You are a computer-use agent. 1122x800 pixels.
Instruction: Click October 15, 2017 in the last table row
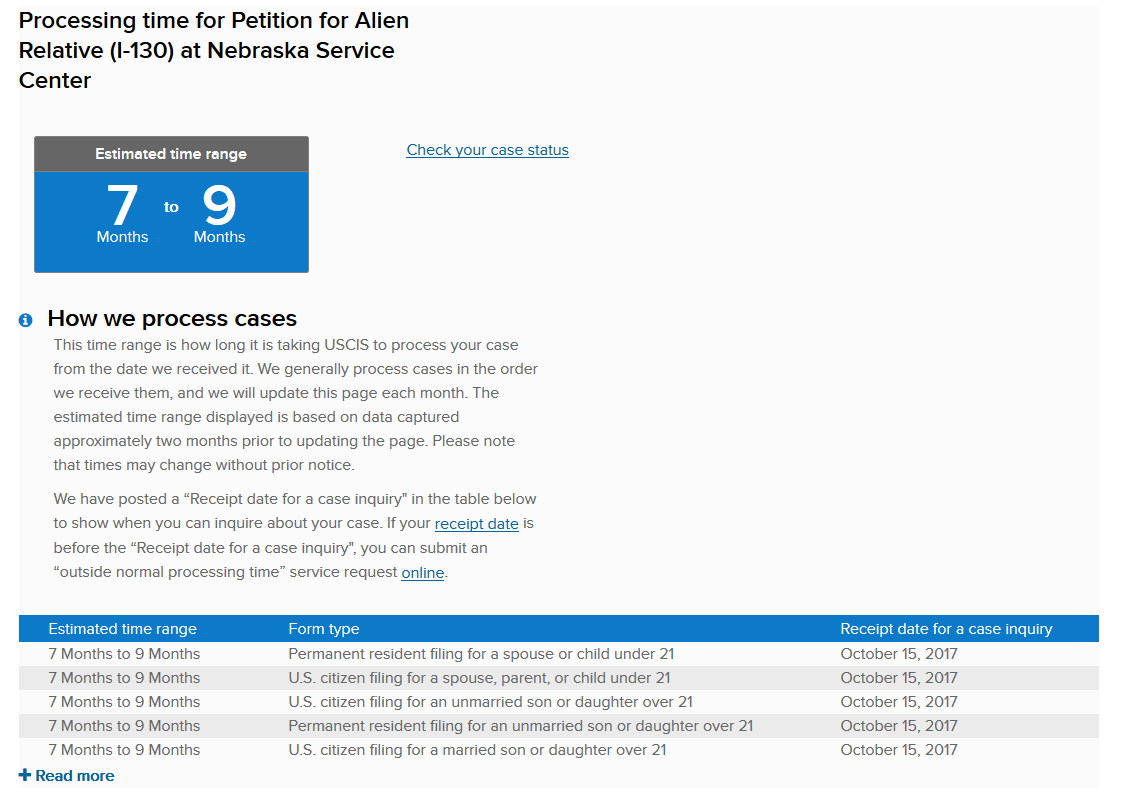(x=899, y=750)
